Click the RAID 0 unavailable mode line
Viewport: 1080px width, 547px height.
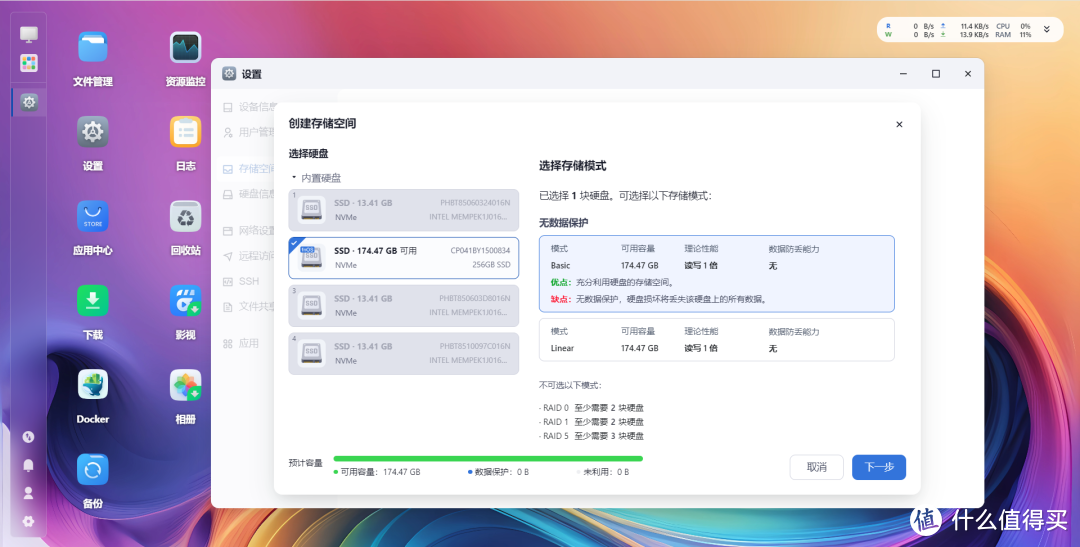pyautogui.click(x=591, y=408)
